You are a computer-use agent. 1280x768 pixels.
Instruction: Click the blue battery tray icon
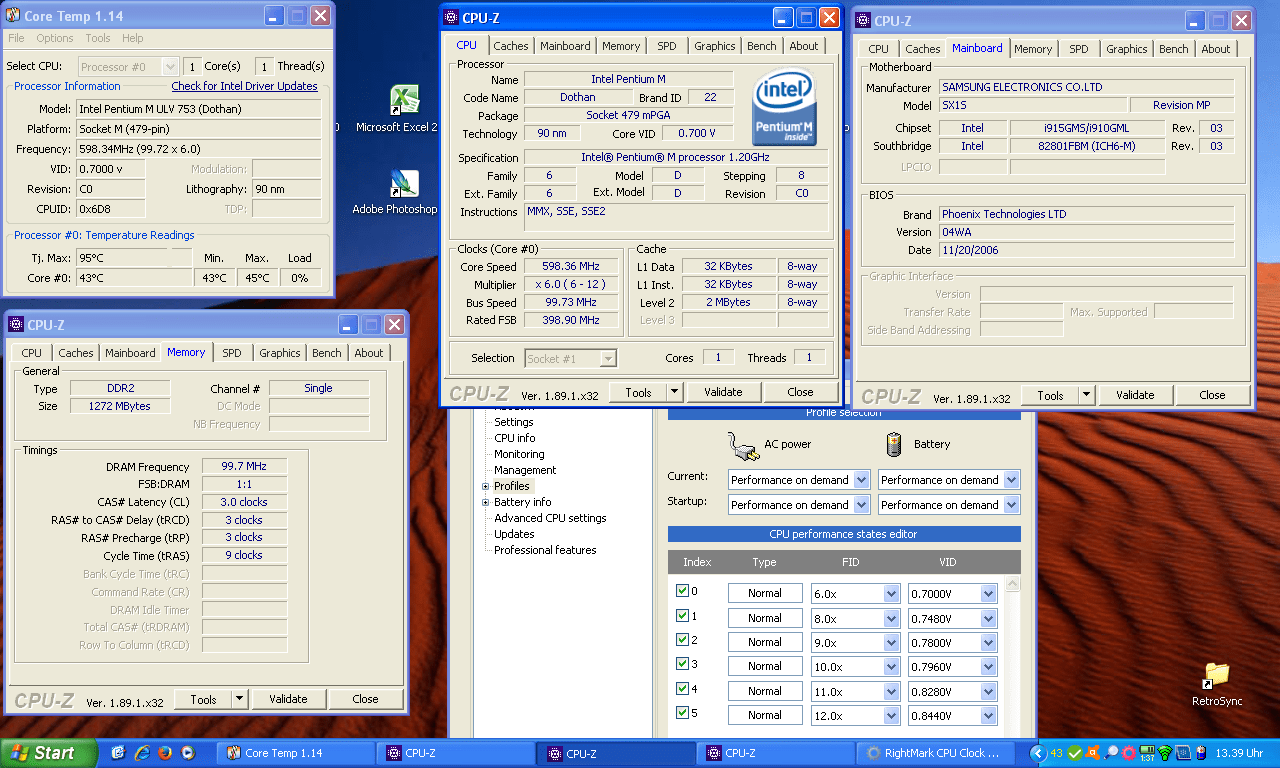pos(1201,753)
